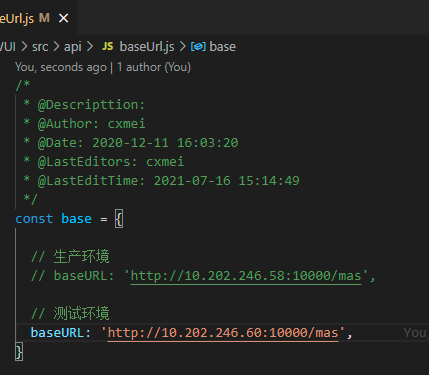Open the api breadcrumb folder
Screen dimensions: 429x375
pyautogui.click(x=73, y=47)
